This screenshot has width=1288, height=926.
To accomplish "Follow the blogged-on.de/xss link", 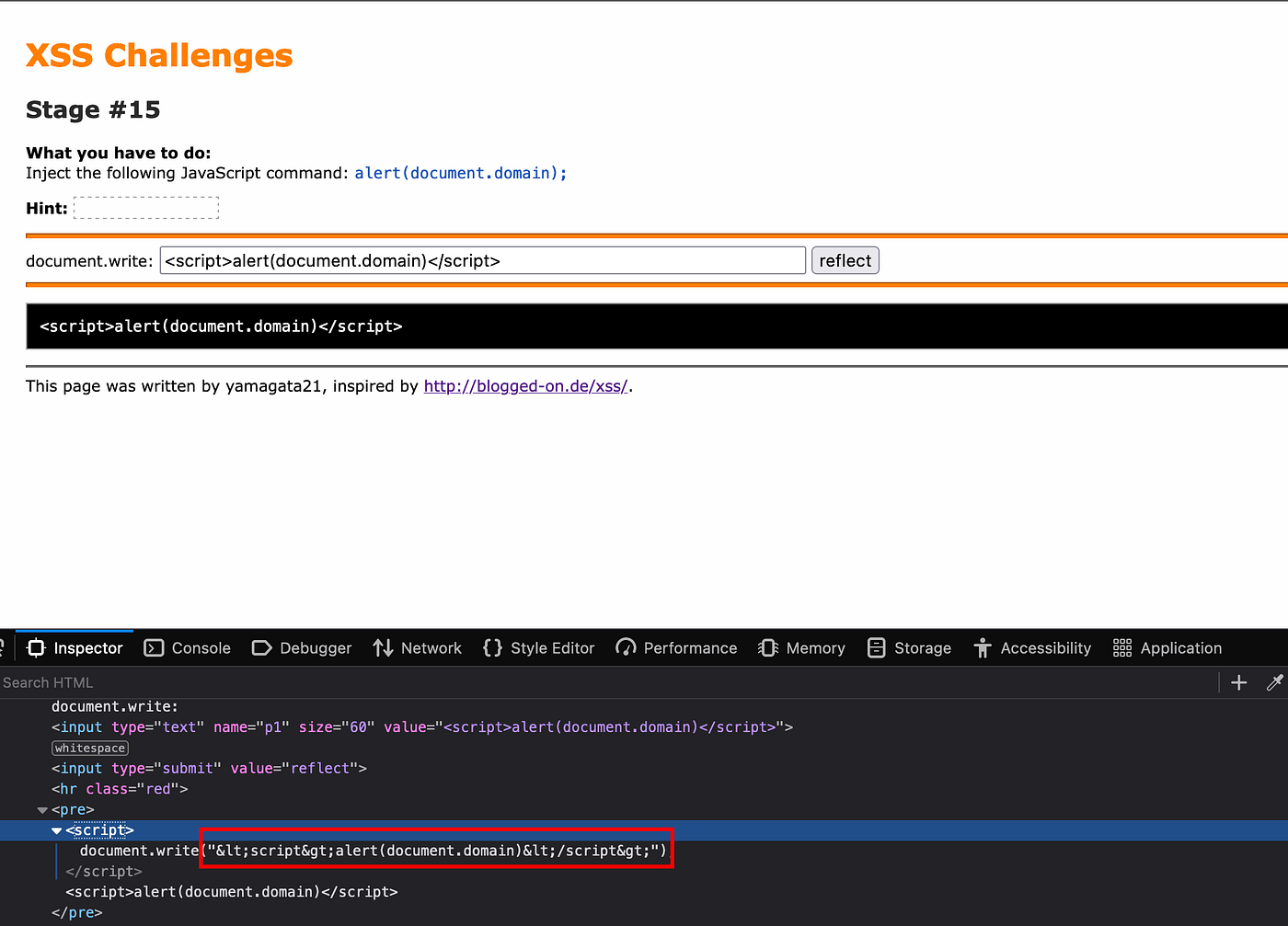I will (525, 386).
